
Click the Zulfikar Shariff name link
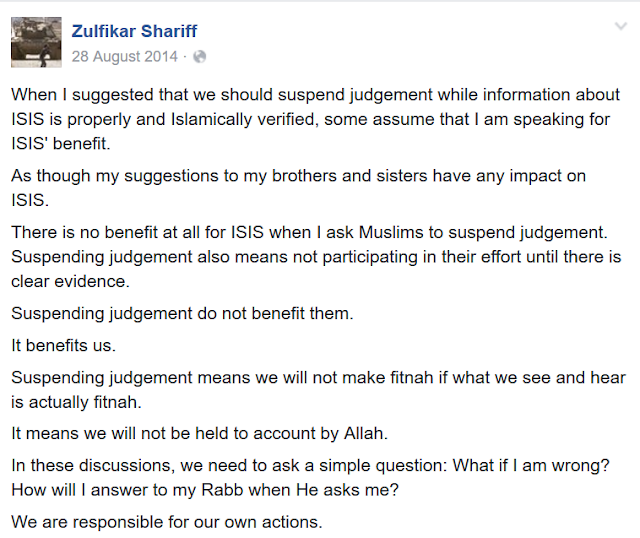134,31
